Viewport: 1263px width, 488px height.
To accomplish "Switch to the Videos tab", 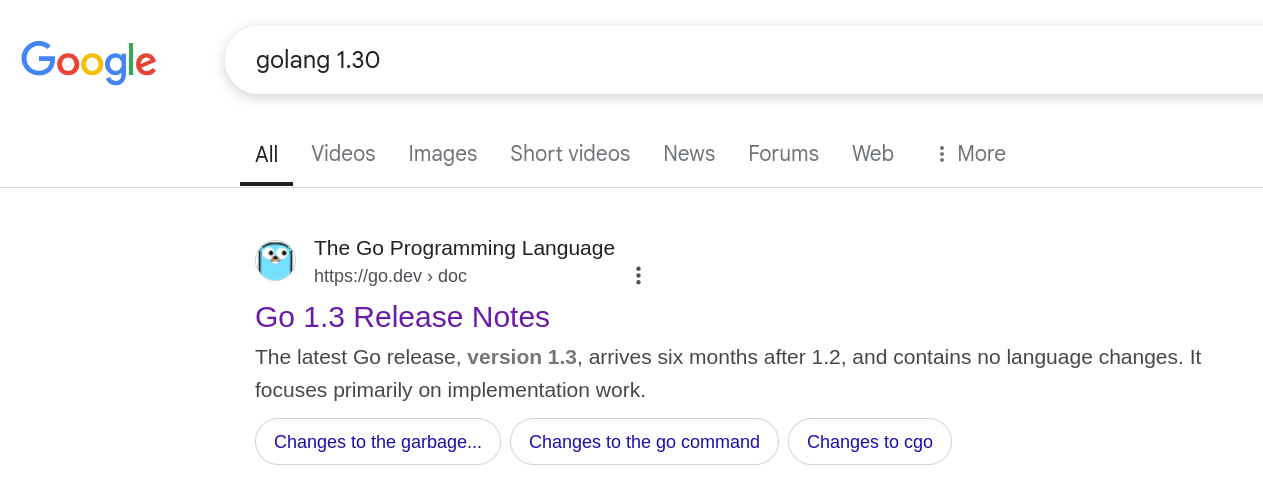I will point(343,154).
